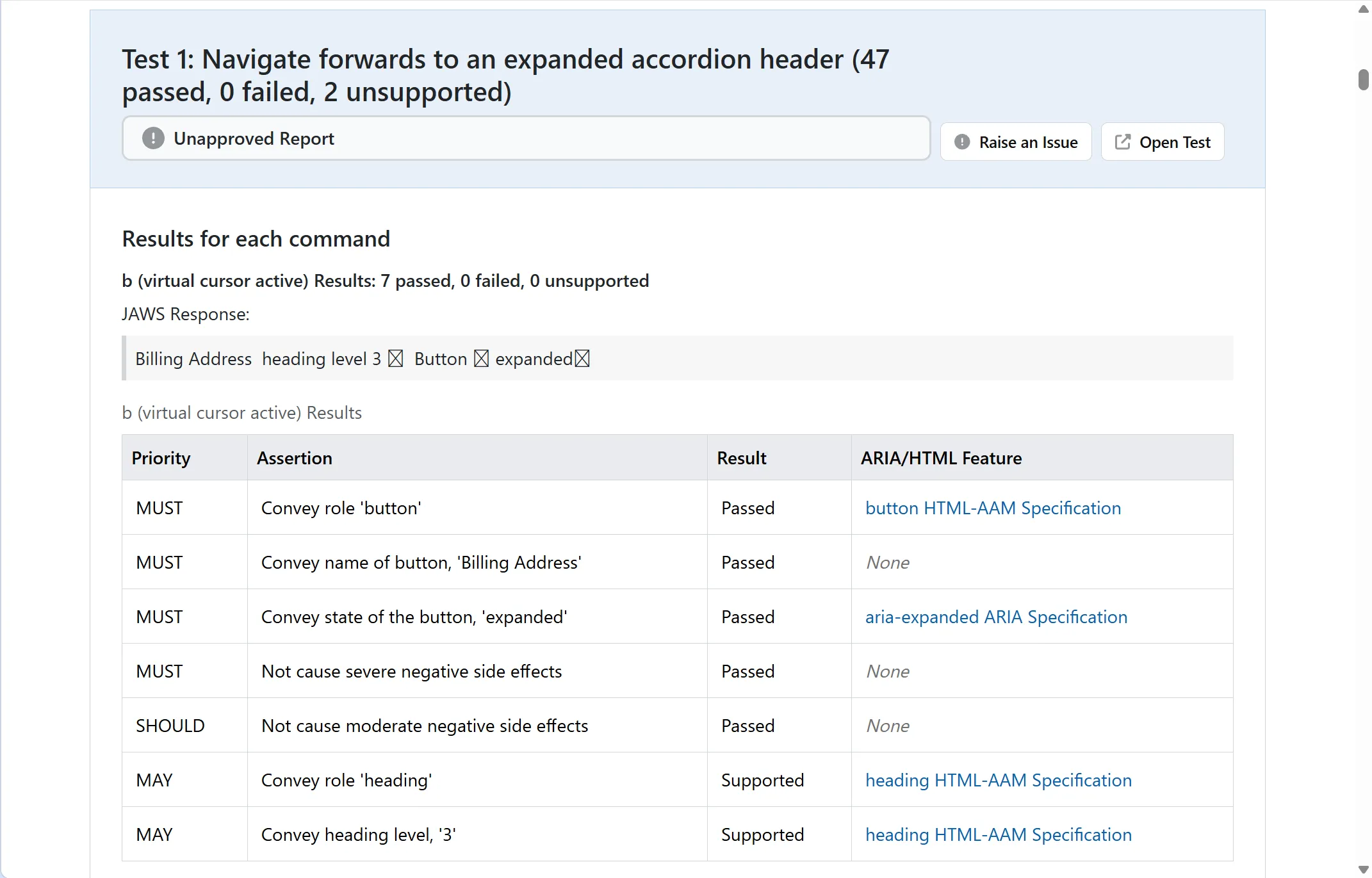Viewport: 1372px width, 878px height.
Task: Click the Supported result for heading level '3'
Action: coord(779,834)
